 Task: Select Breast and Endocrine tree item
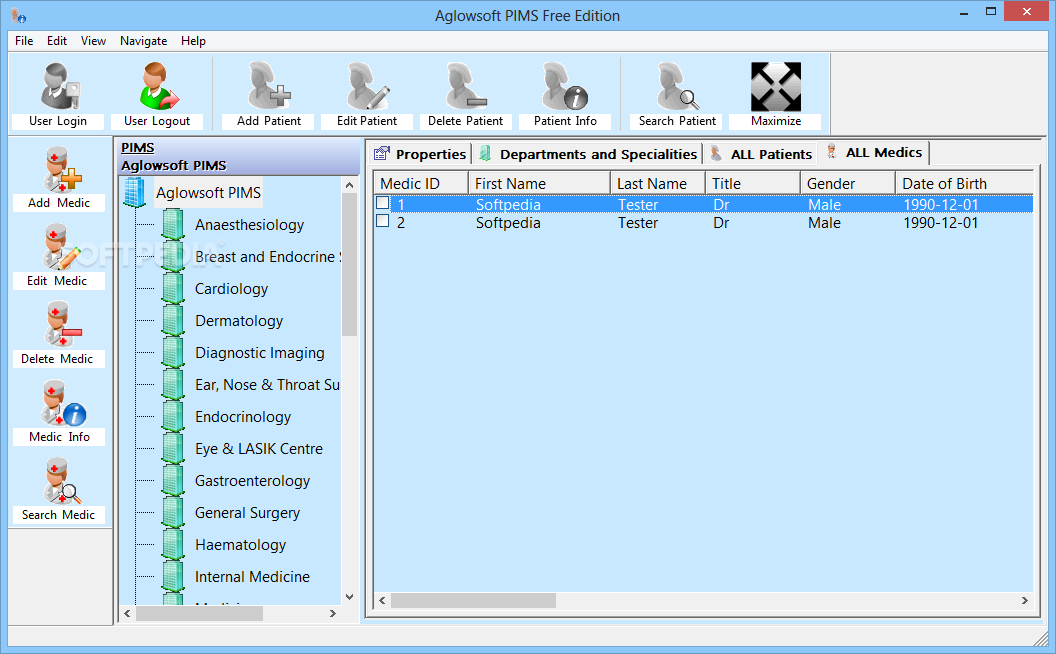(267, 257)
